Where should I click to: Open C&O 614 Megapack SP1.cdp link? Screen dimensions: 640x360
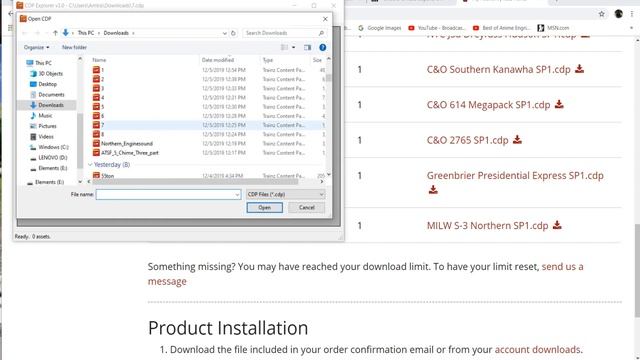(488, 105)
